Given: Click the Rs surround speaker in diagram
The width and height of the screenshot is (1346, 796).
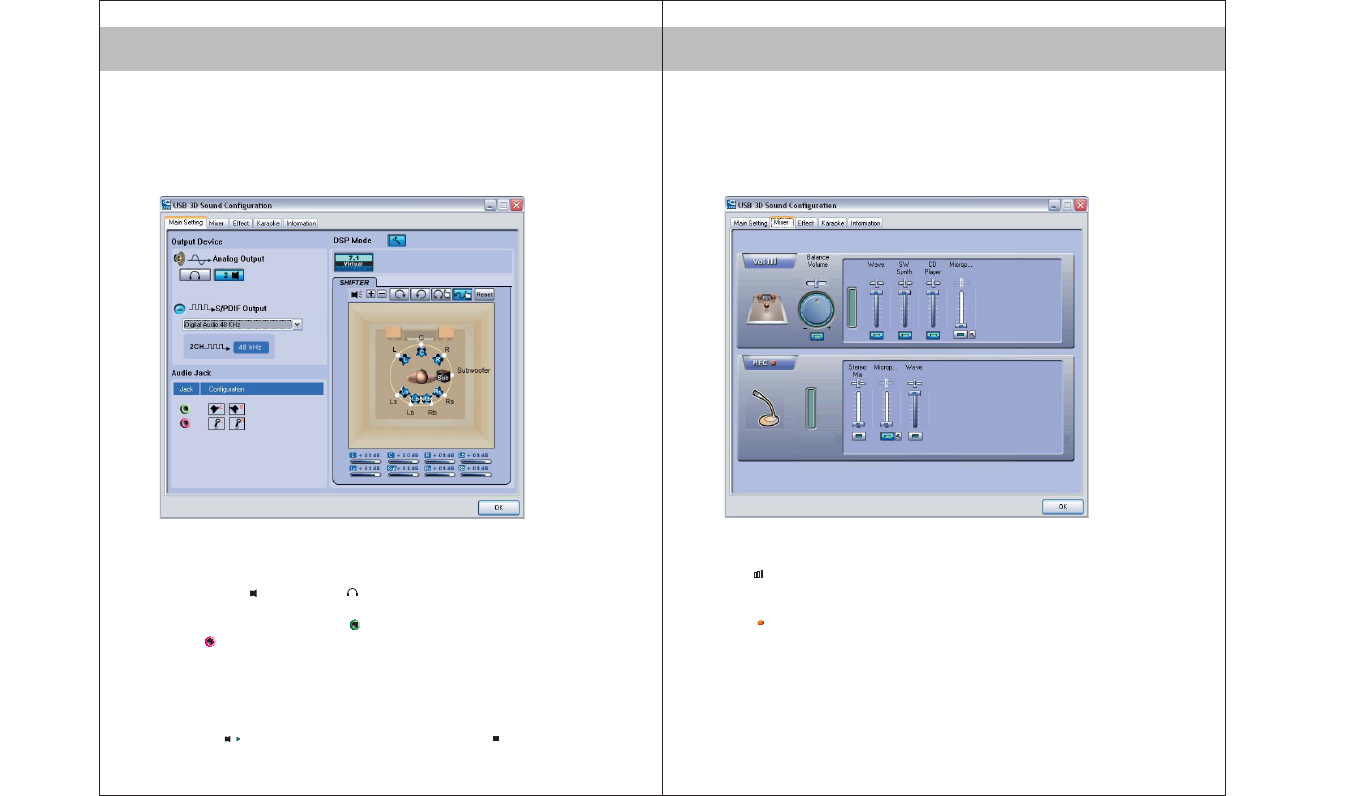Looking at the screenshot, I should point(437,392).
